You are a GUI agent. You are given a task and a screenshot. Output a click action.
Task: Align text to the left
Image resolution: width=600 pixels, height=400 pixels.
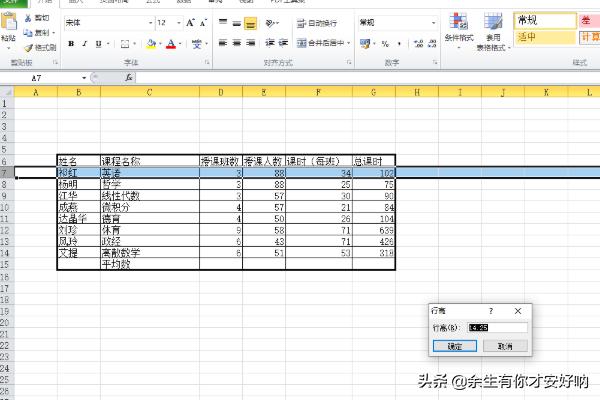223,43
